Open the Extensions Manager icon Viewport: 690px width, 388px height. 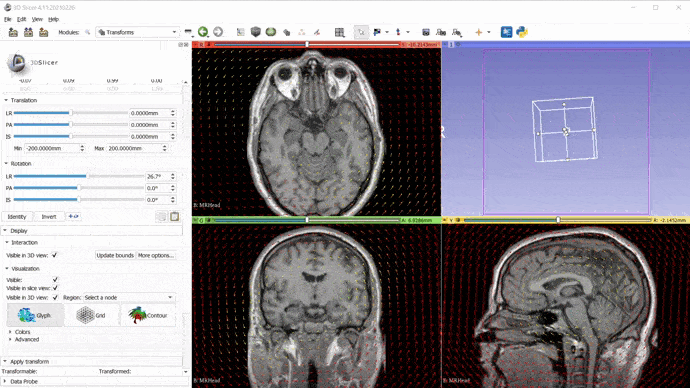point(506,32)
